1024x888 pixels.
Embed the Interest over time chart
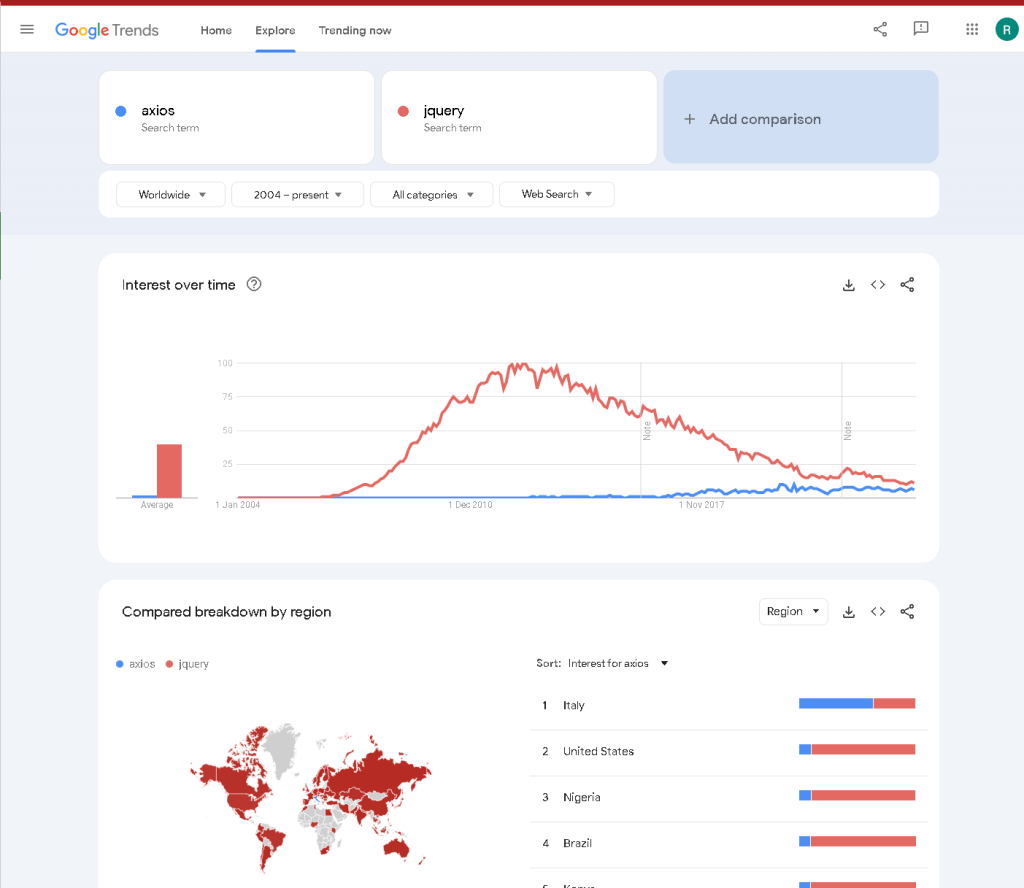878,285
